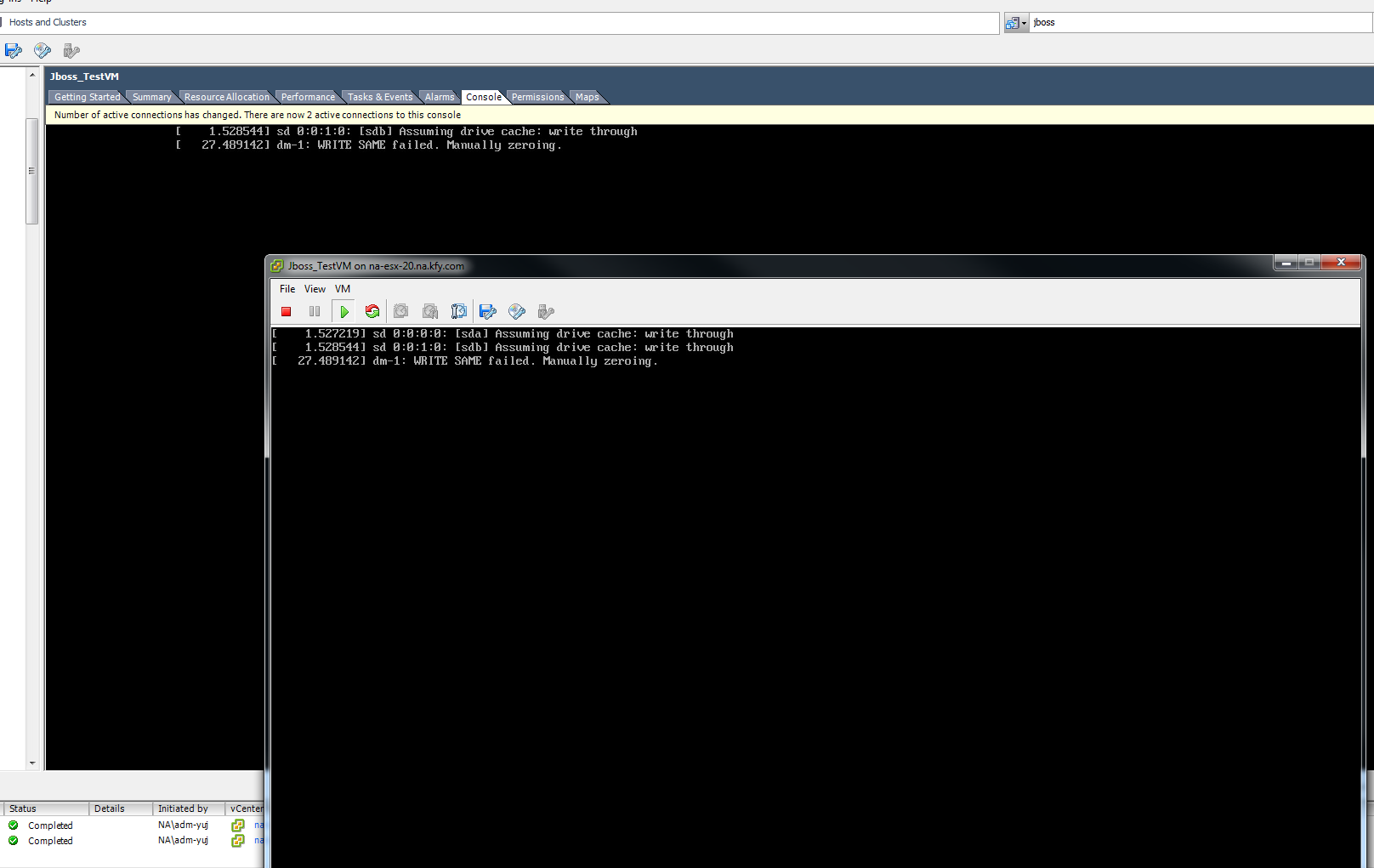Click the first Completed task status text

[x=50, y=825]
